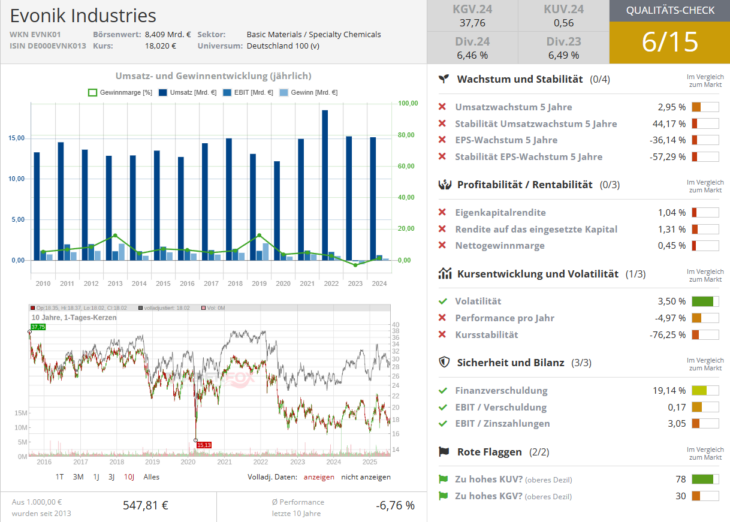The height and width of the screenshot is (522, 730).
Task: Click the Finanzverschuldung yellow market comparison bar
Action: click(x=705, y=390)
